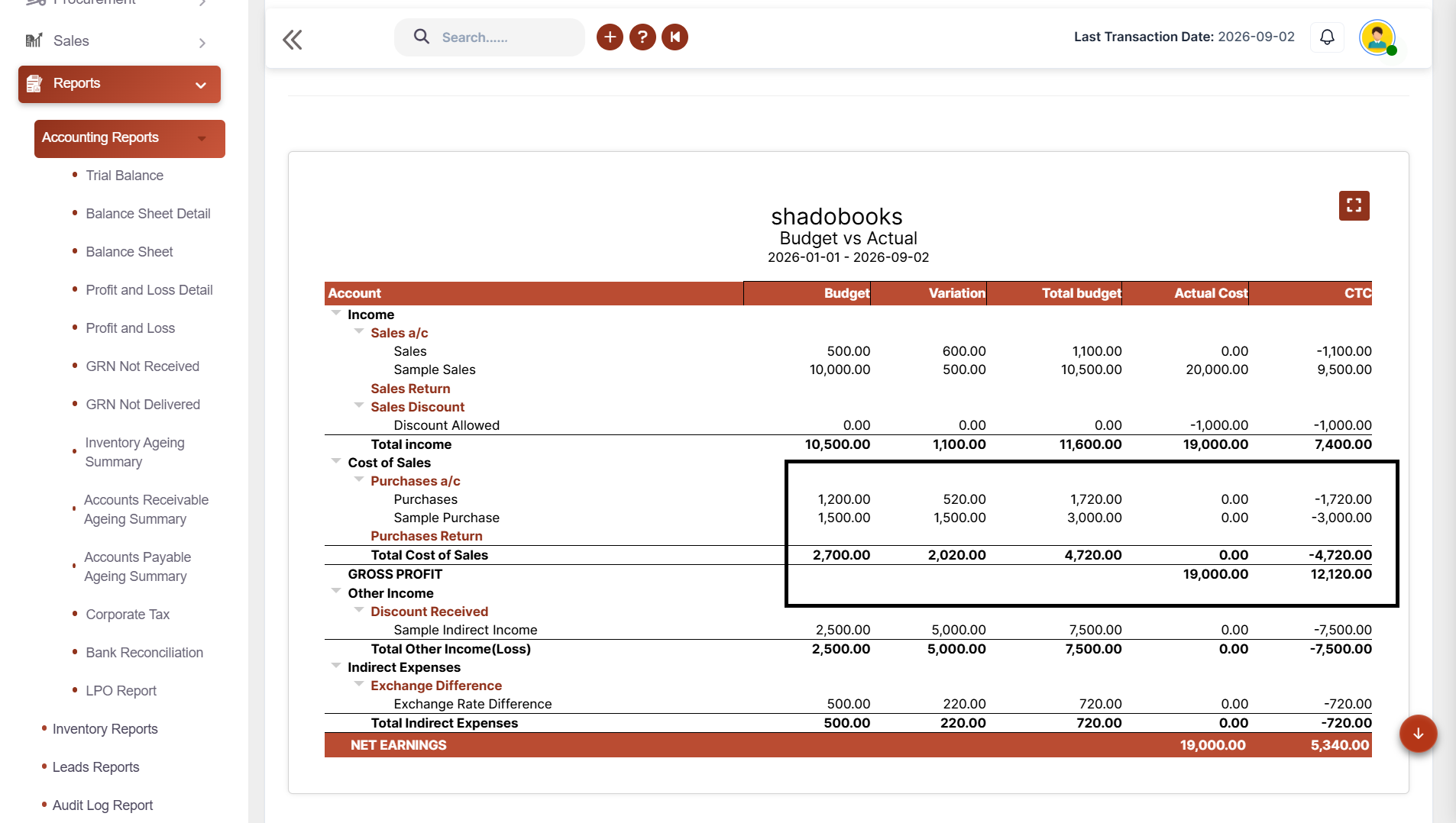Collapse the Other Income section
This screenshot has height=823, width=1456.
336,592
